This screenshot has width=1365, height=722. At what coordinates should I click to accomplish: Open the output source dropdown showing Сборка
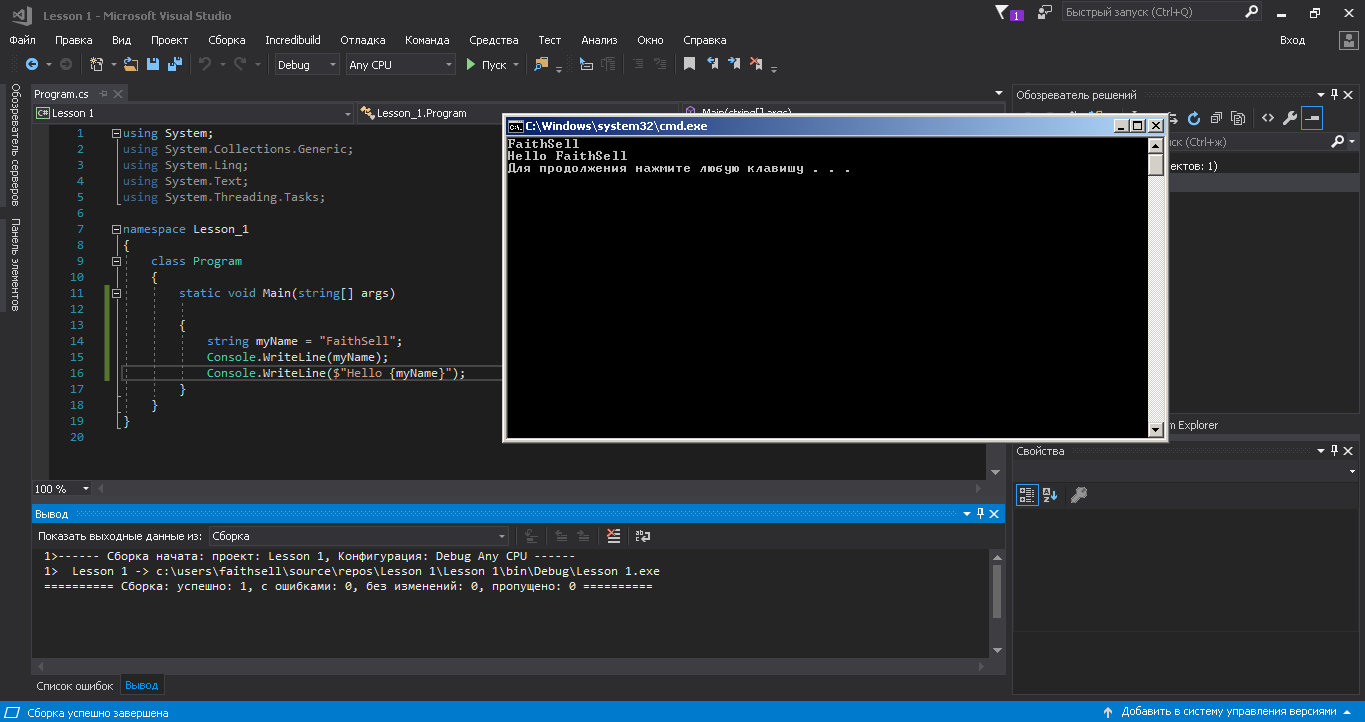359,536
